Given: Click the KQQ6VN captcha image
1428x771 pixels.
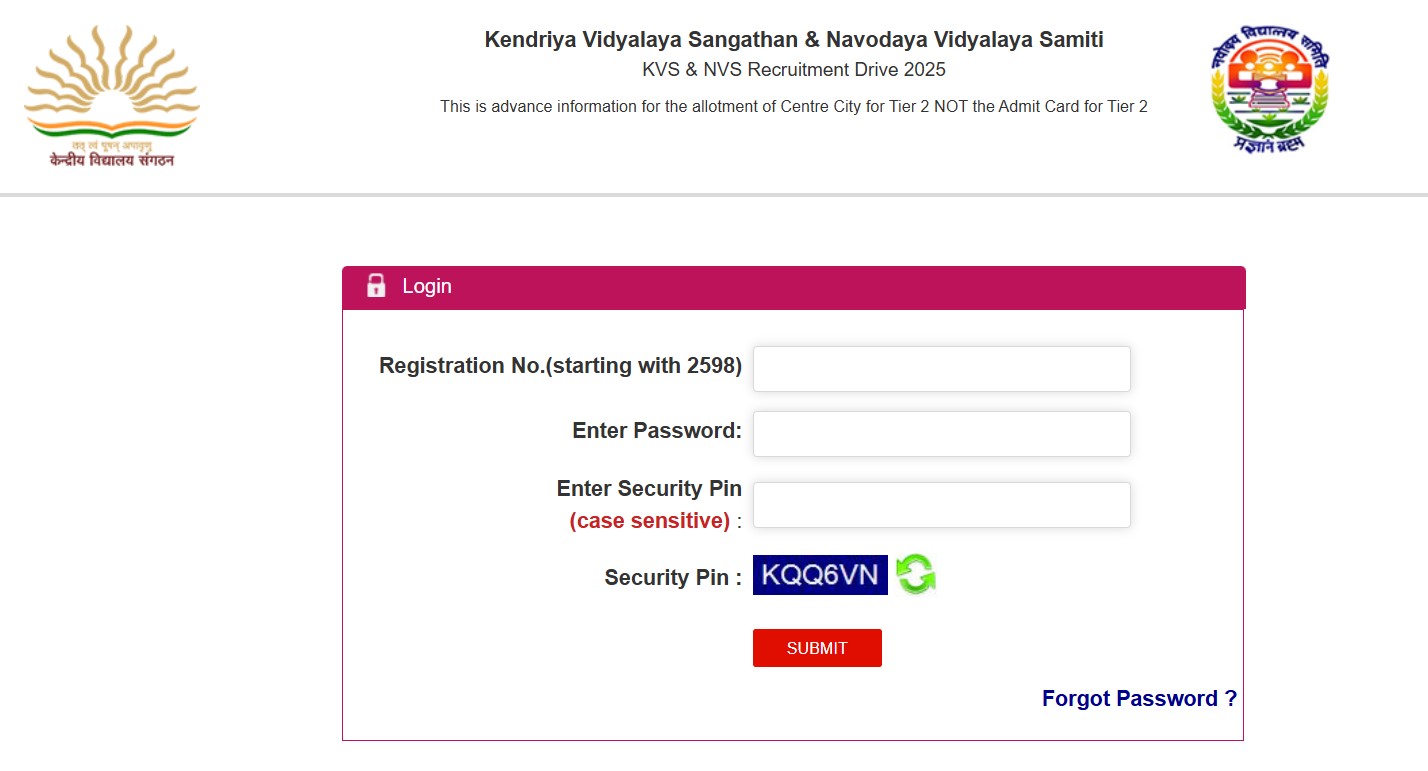Looking at the screenshot, I should 820,574.
